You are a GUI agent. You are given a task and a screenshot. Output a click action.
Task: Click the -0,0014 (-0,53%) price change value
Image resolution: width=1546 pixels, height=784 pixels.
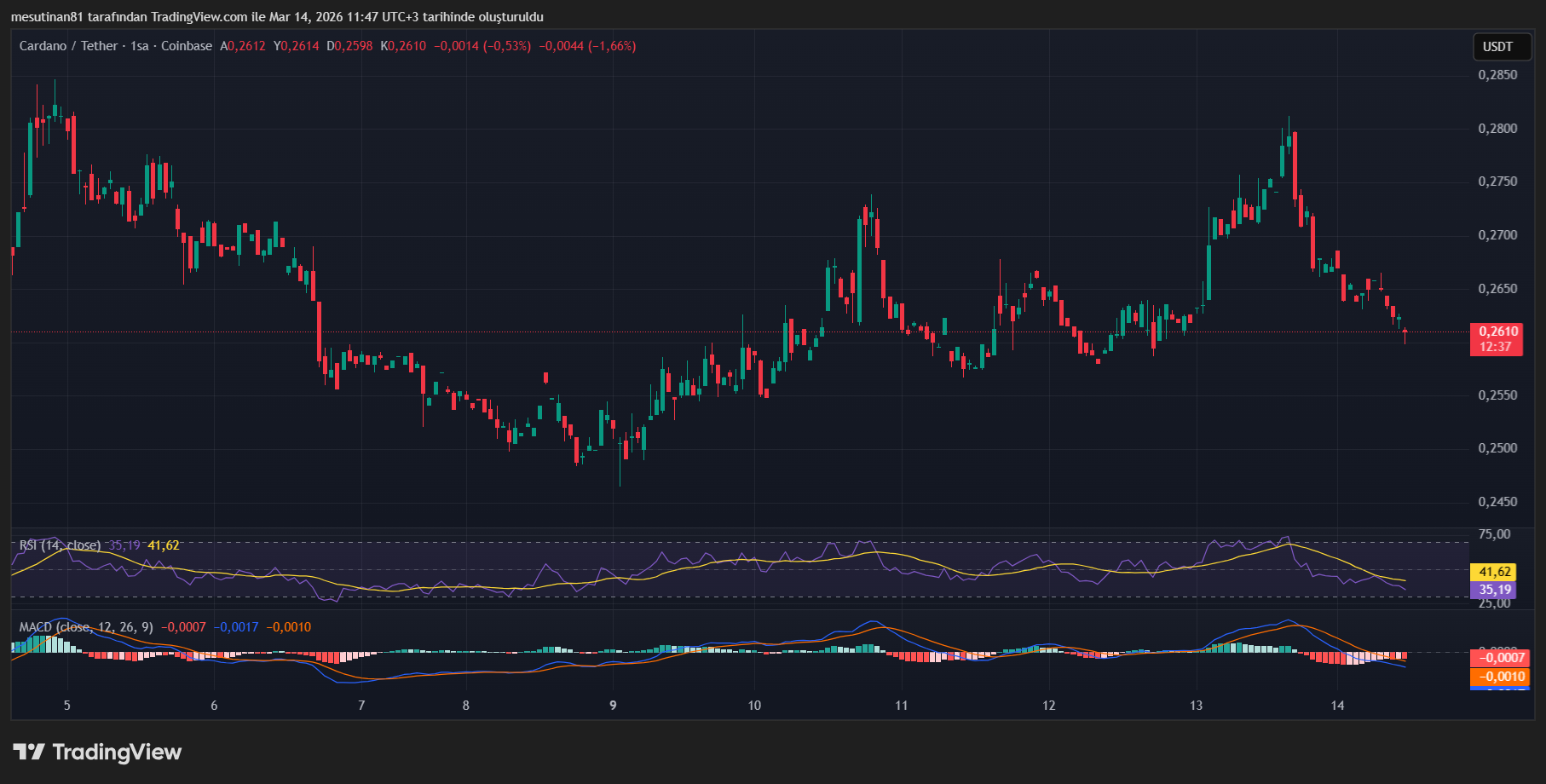pos(482,46)
